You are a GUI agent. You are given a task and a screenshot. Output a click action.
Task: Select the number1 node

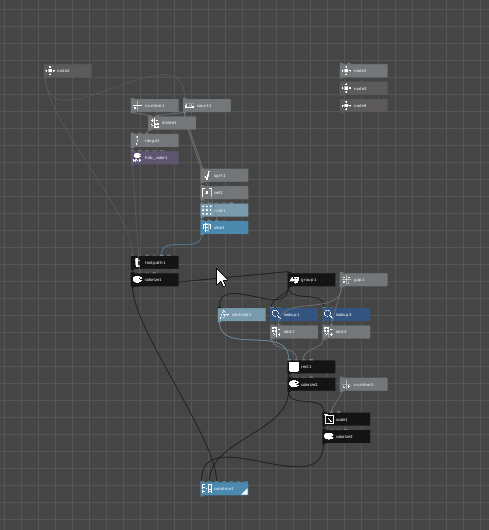pos(155,105)
